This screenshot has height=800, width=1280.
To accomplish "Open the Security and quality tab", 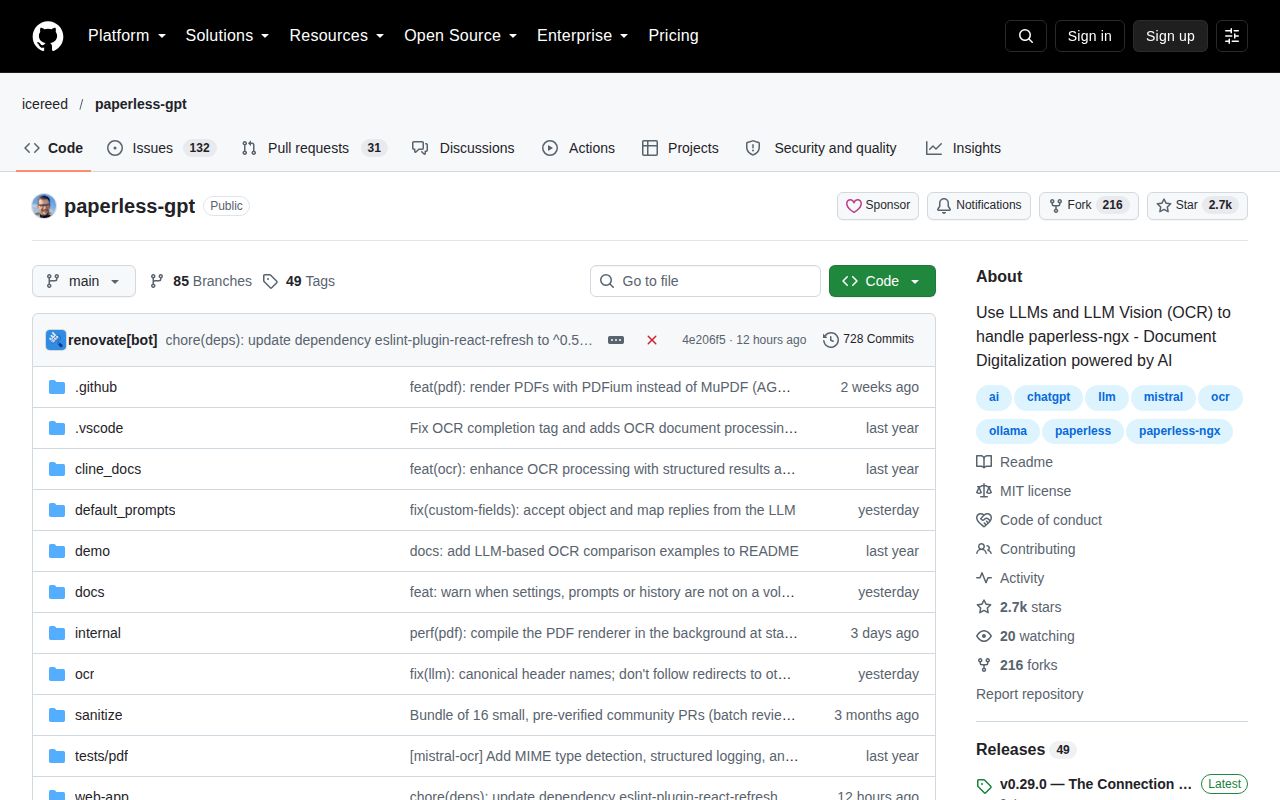I will click(x=821, y=148).
